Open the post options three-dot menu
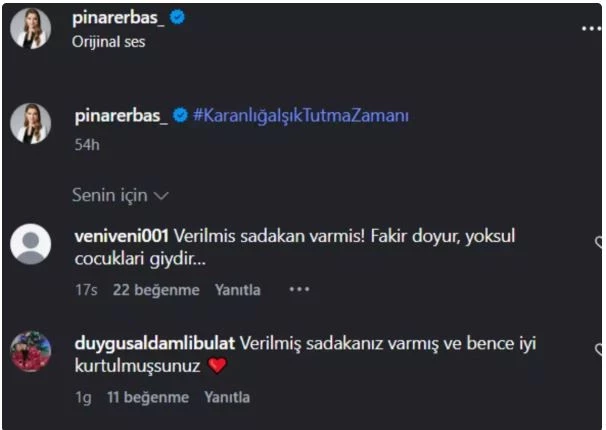 click(x=590, y=29)
